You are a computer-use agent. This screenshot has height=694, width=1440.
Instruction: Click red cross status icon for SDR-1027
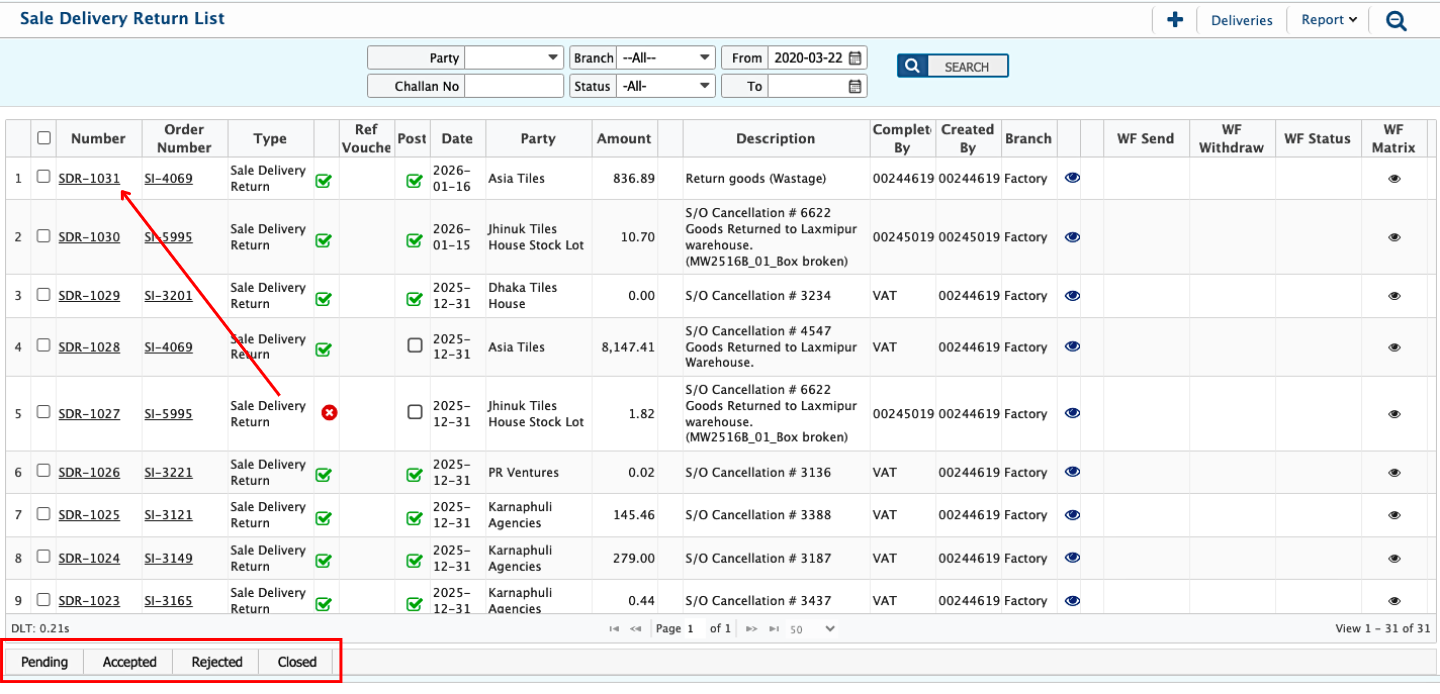tap(329, 412)
